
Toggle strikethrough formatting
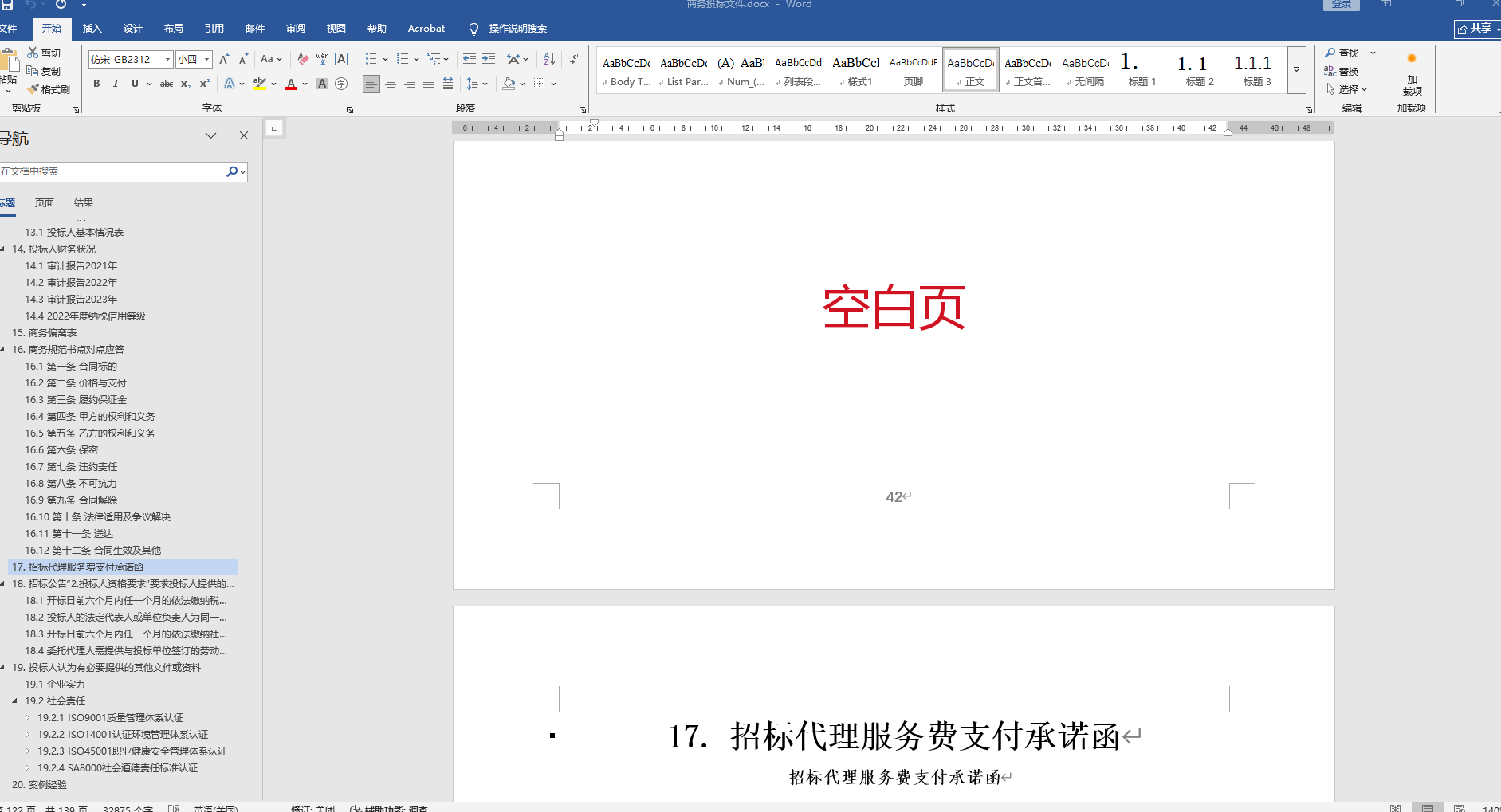(167, 84)
